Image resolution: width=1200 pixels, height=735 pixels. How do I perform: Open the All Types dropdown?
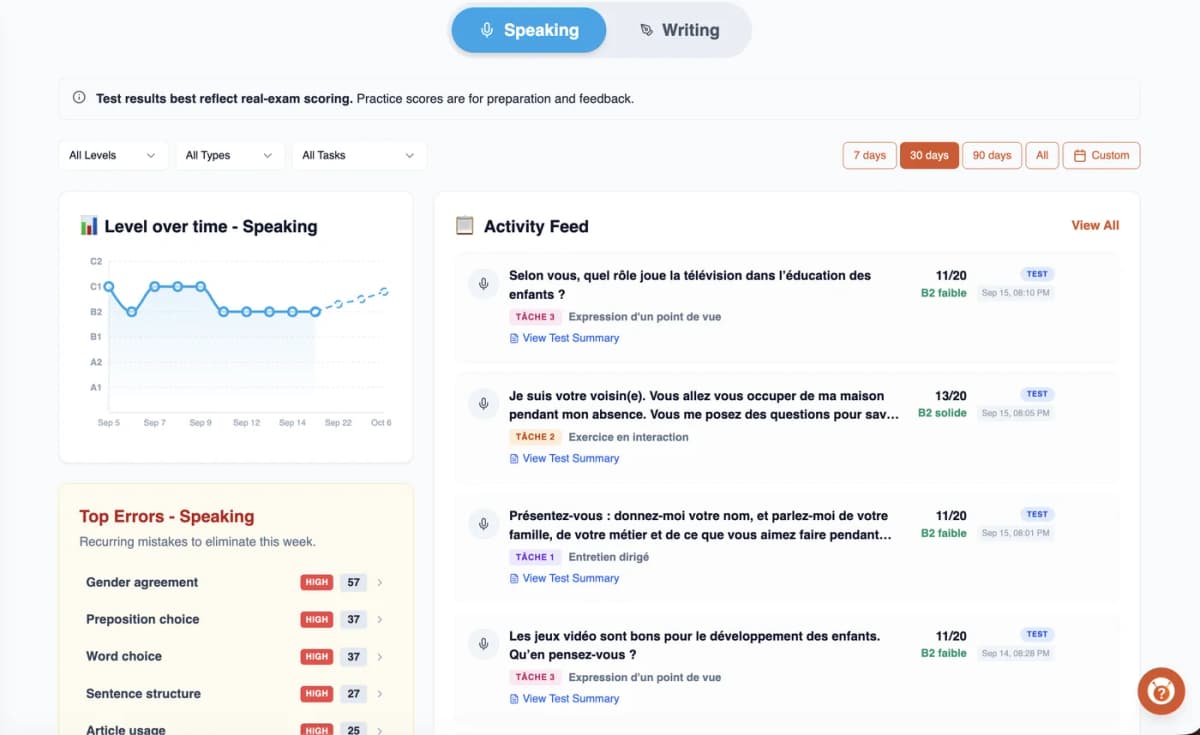(x=229, y=155)
